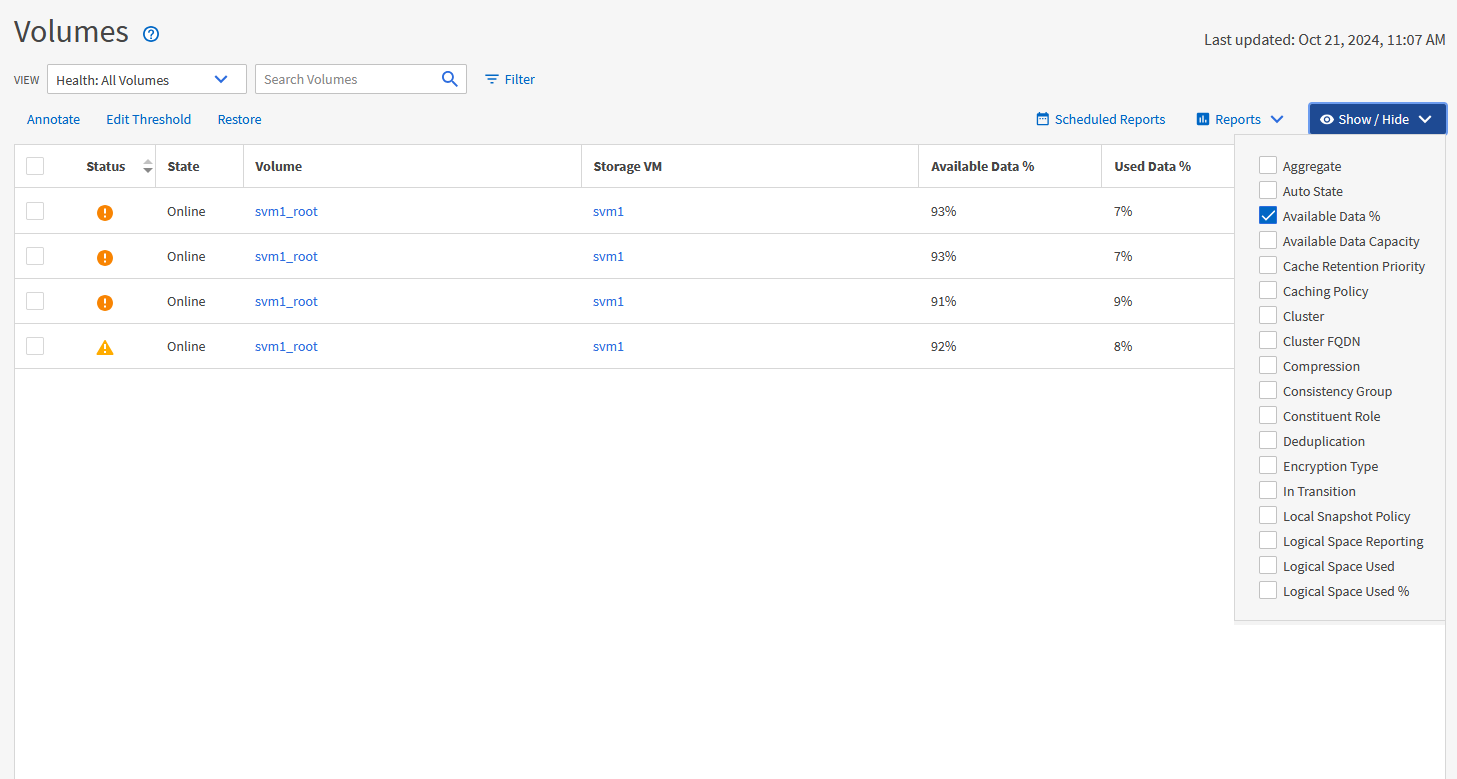
Task: Click the calendar icon beside Scheduled Reports
Action: 1041,119
